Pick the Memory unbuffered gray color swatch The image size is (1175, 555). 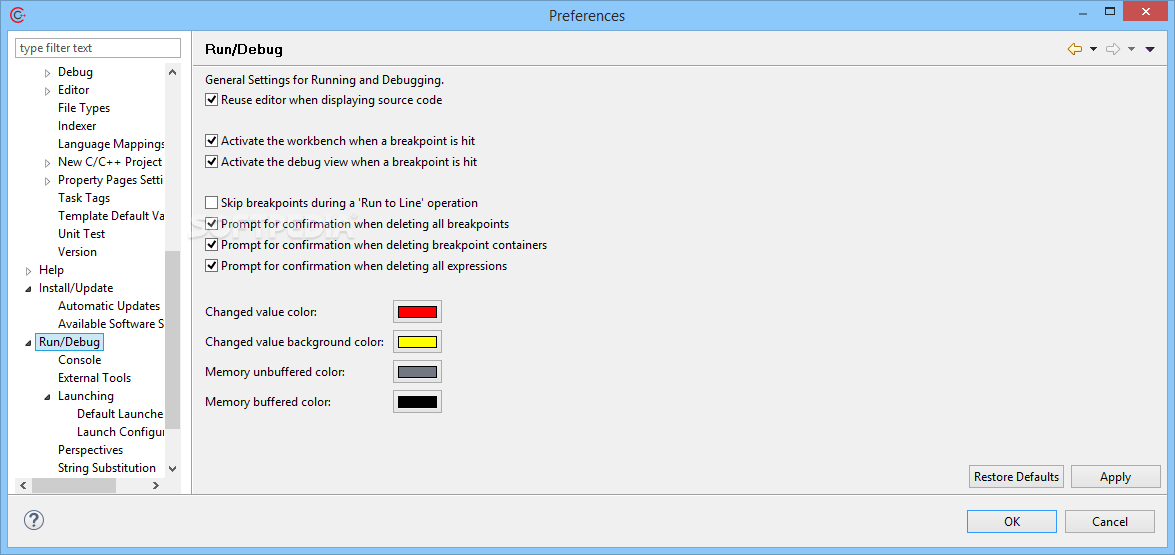point(417,371)
